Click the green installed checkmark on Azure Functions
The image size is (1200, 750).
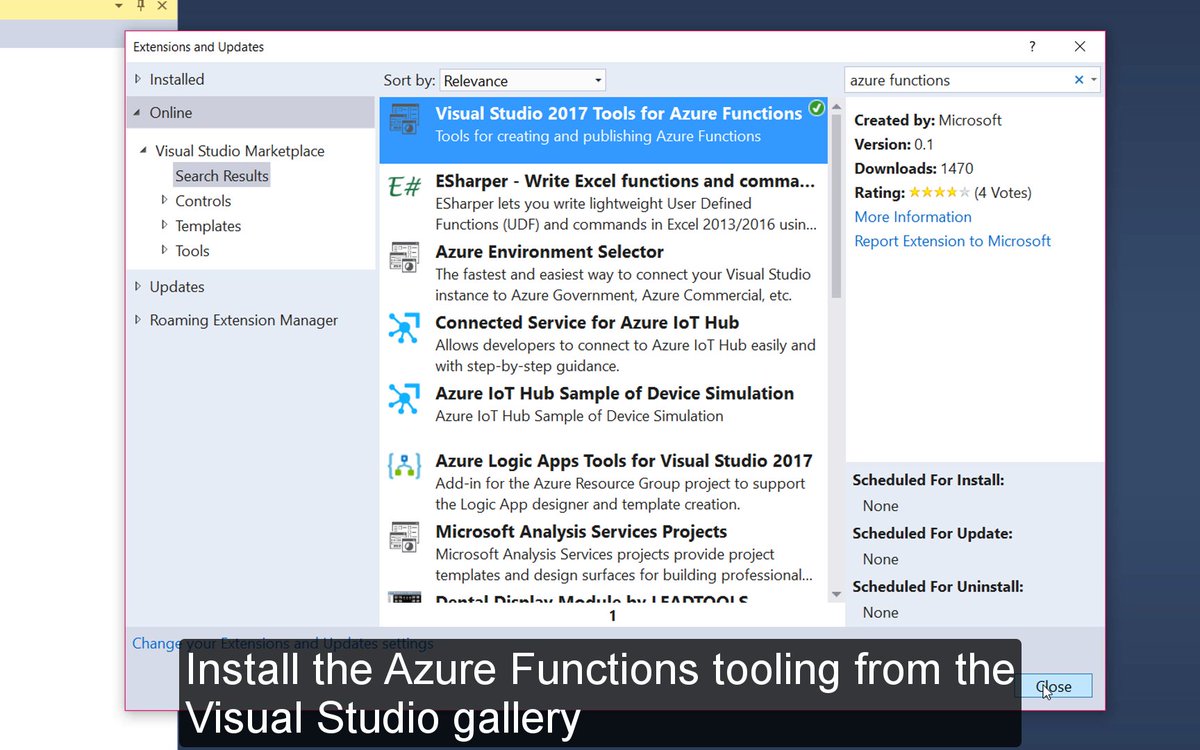pos(817,108)
